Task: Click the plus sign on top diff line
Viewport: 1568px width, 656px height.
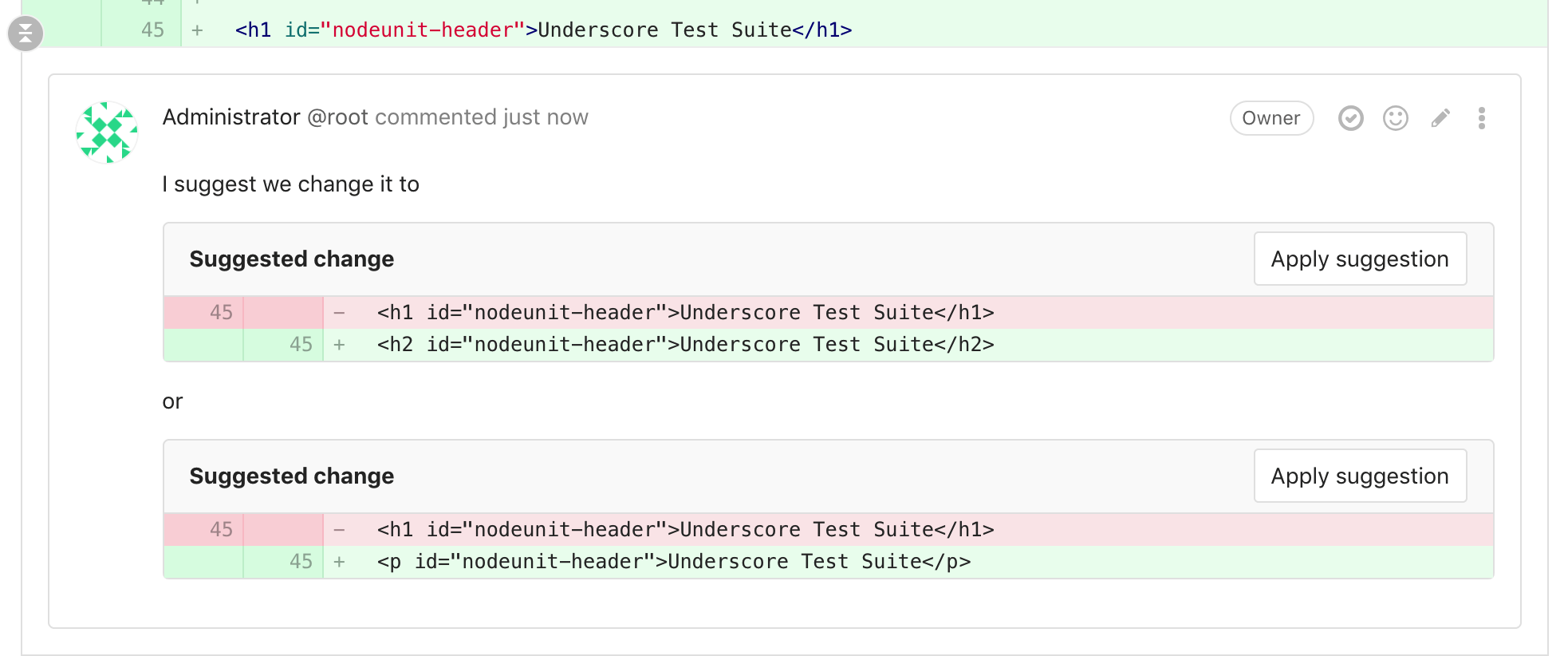Action: (x=197, y=30)
